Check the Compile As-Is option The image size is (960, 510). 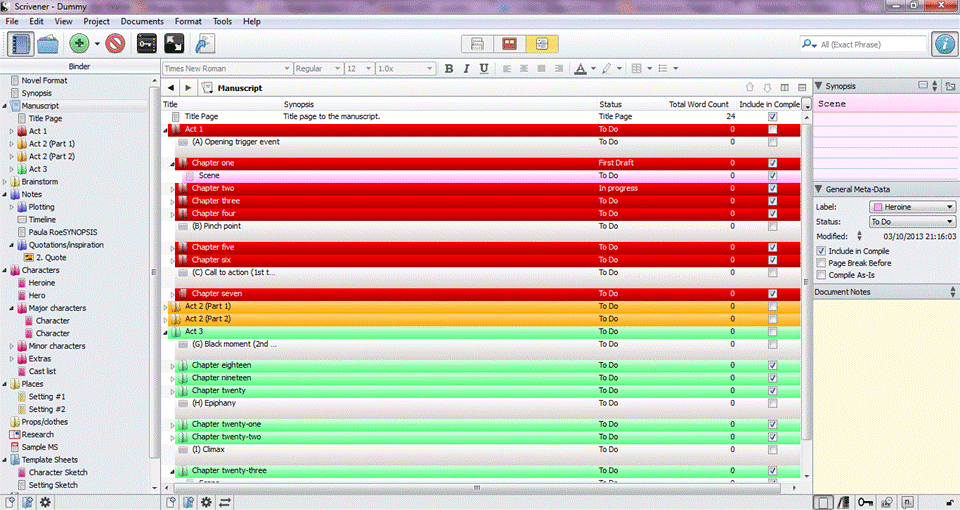[821, 275]
